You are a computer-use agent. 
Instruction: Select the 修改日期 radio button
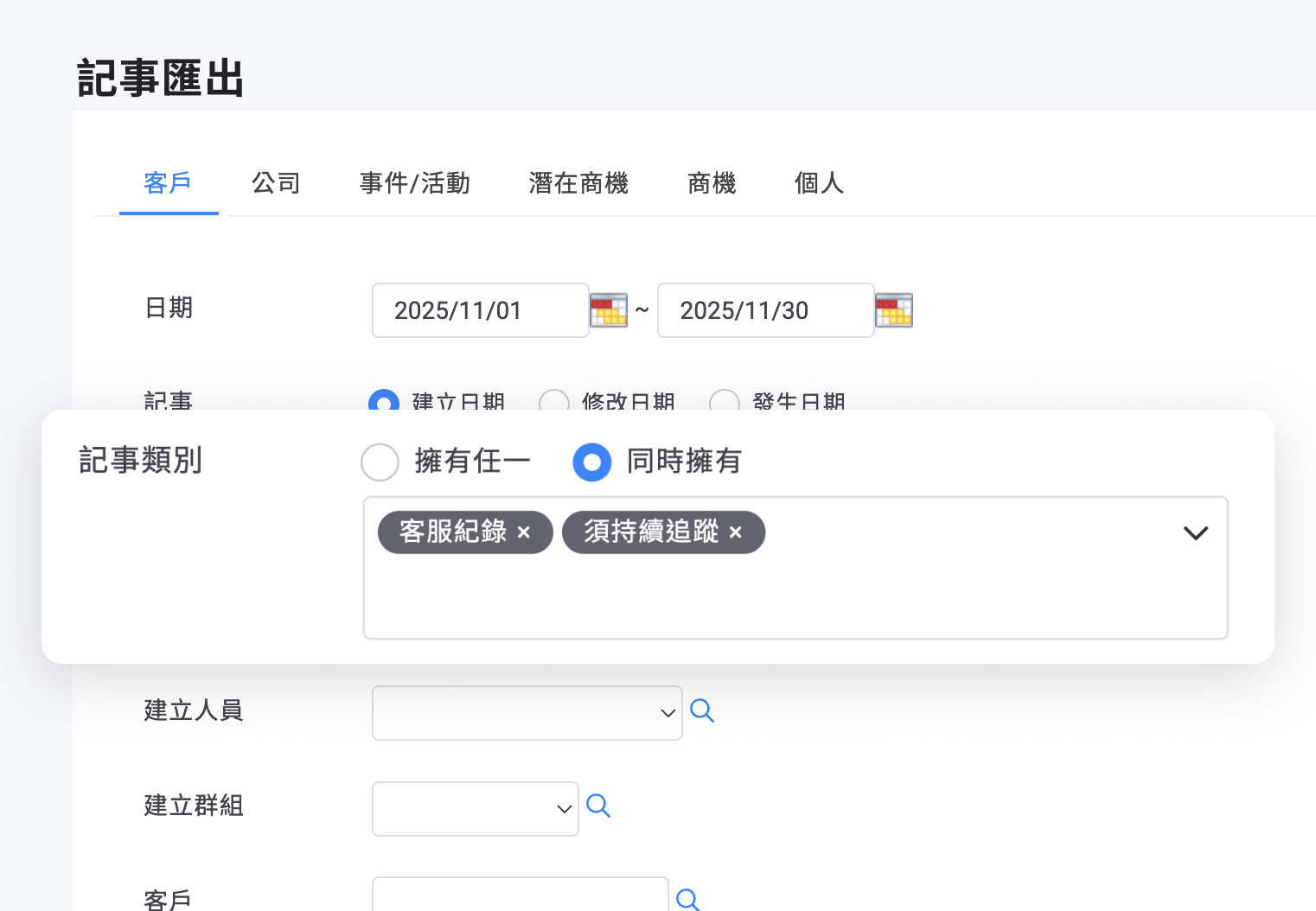(554, 403)
